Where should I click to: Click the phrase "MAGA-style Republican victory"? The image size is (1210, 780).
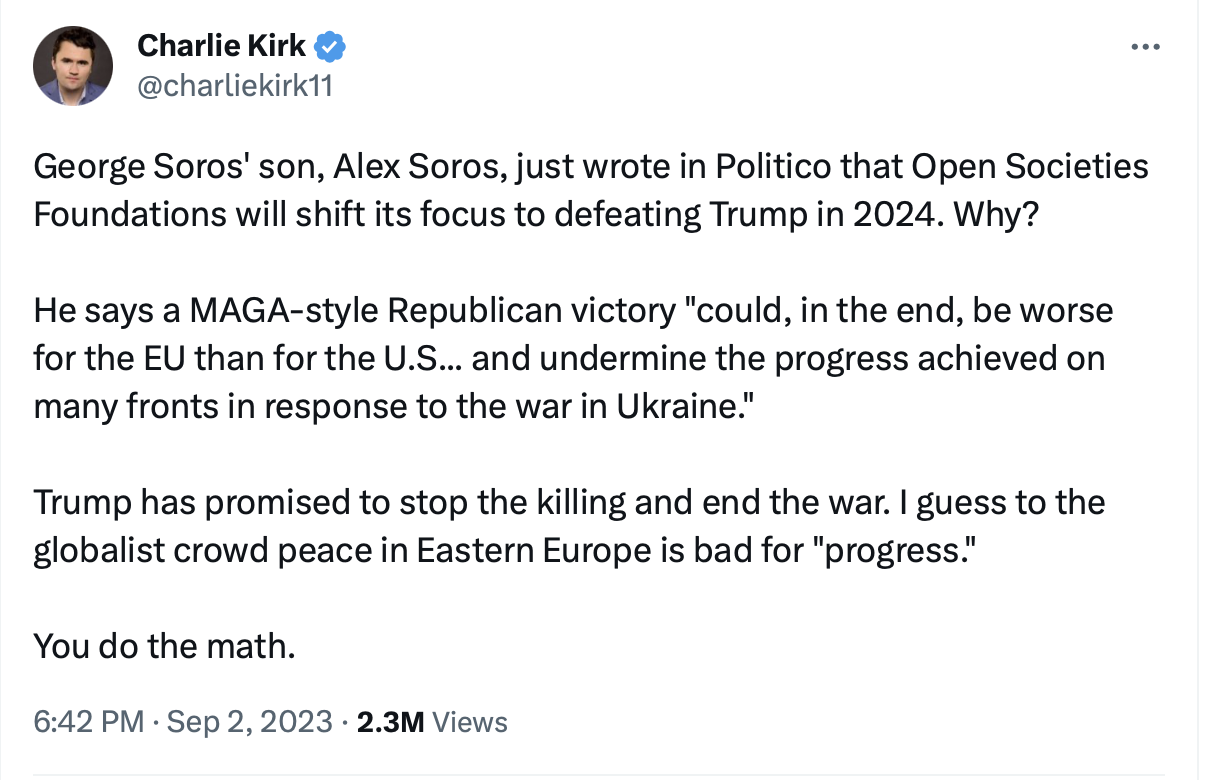coord(433,311)
